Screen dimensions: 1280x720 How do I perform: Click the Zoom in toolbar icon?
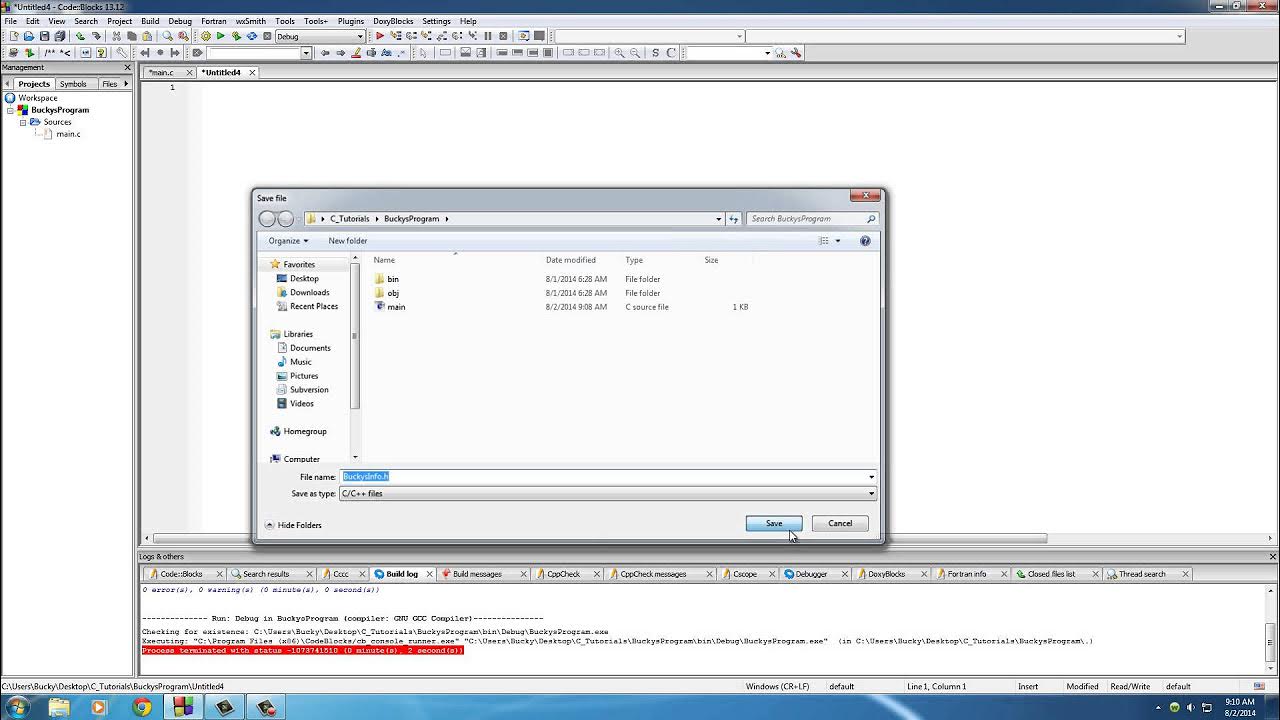tap(619, 53)
